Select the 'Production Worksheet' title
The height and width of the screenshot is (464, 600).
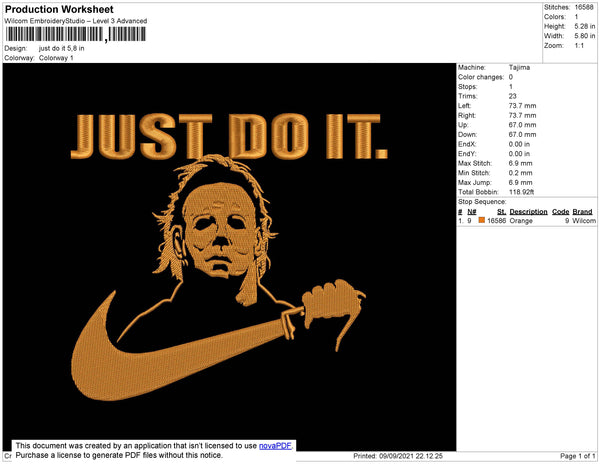click(x=59, y=9)
